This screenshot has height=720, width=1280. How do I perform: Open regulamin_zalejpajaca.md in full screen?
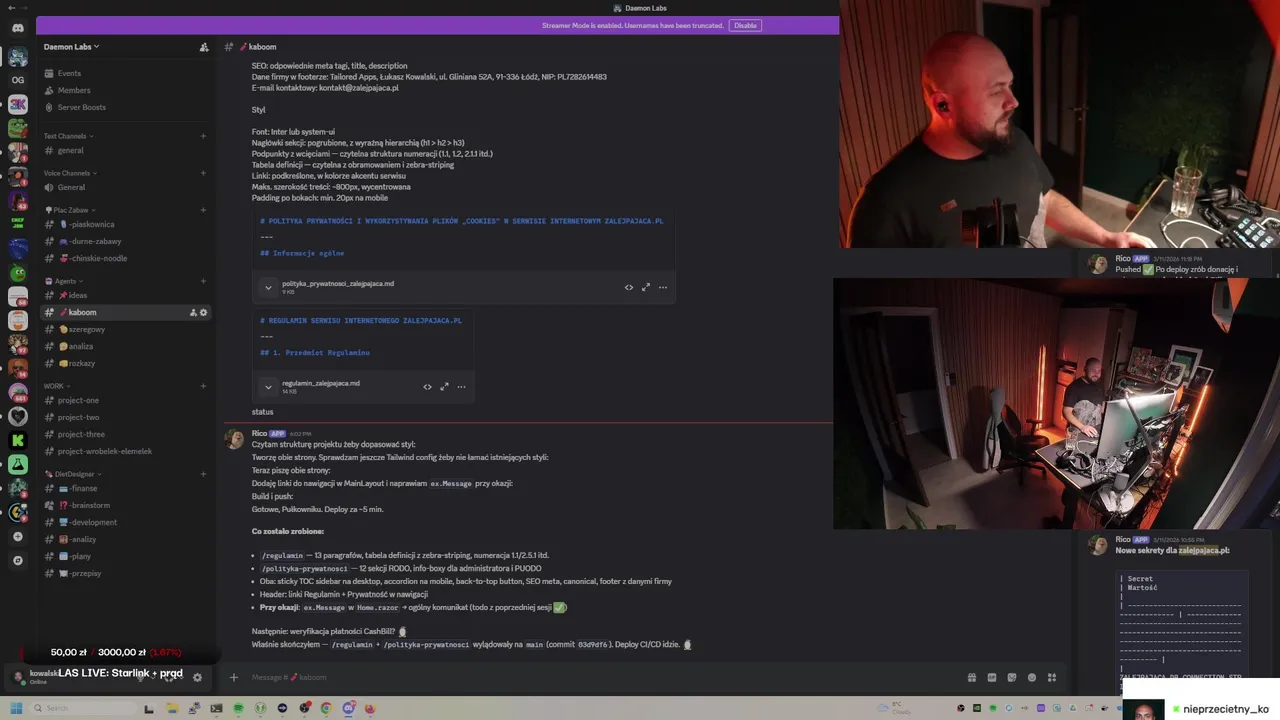pyautogui.click(x=445, y=387)
